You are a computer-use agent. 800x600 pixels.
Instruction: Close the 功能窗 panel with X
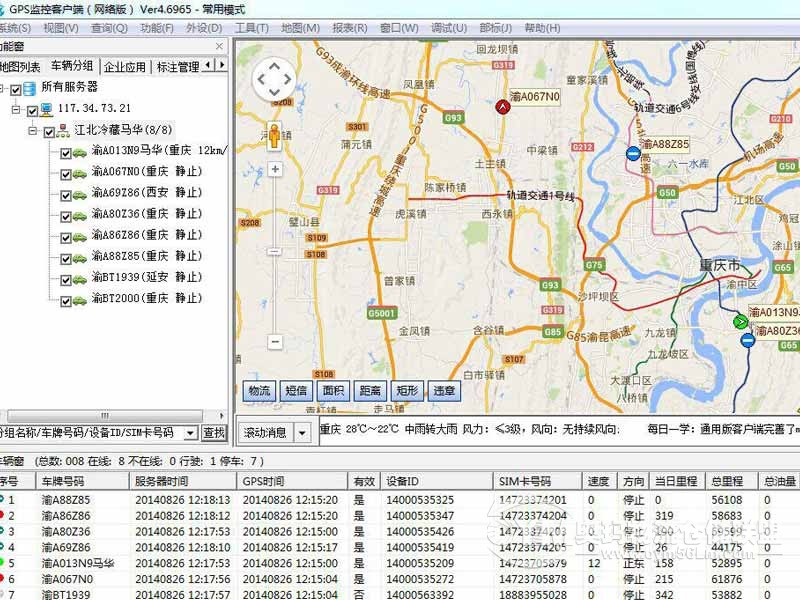coord(219,46)
